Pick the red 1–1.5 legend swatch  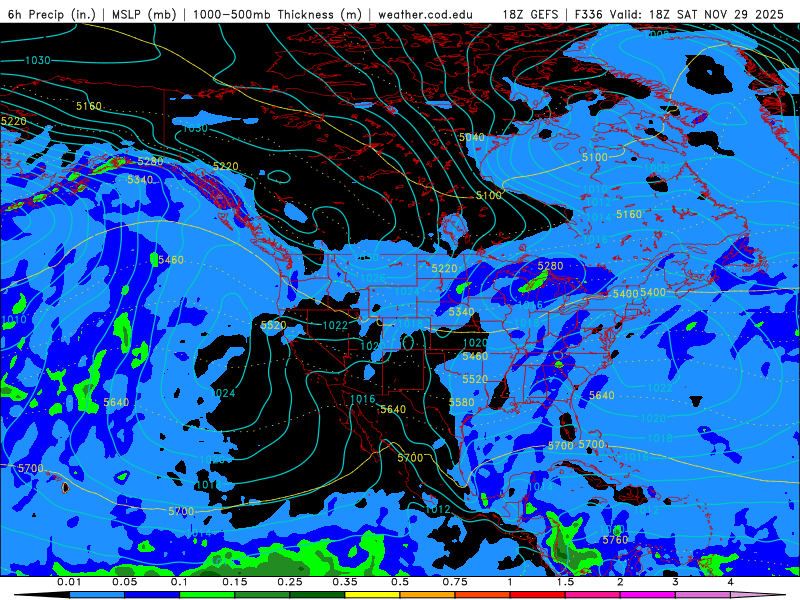pos(537,595)
